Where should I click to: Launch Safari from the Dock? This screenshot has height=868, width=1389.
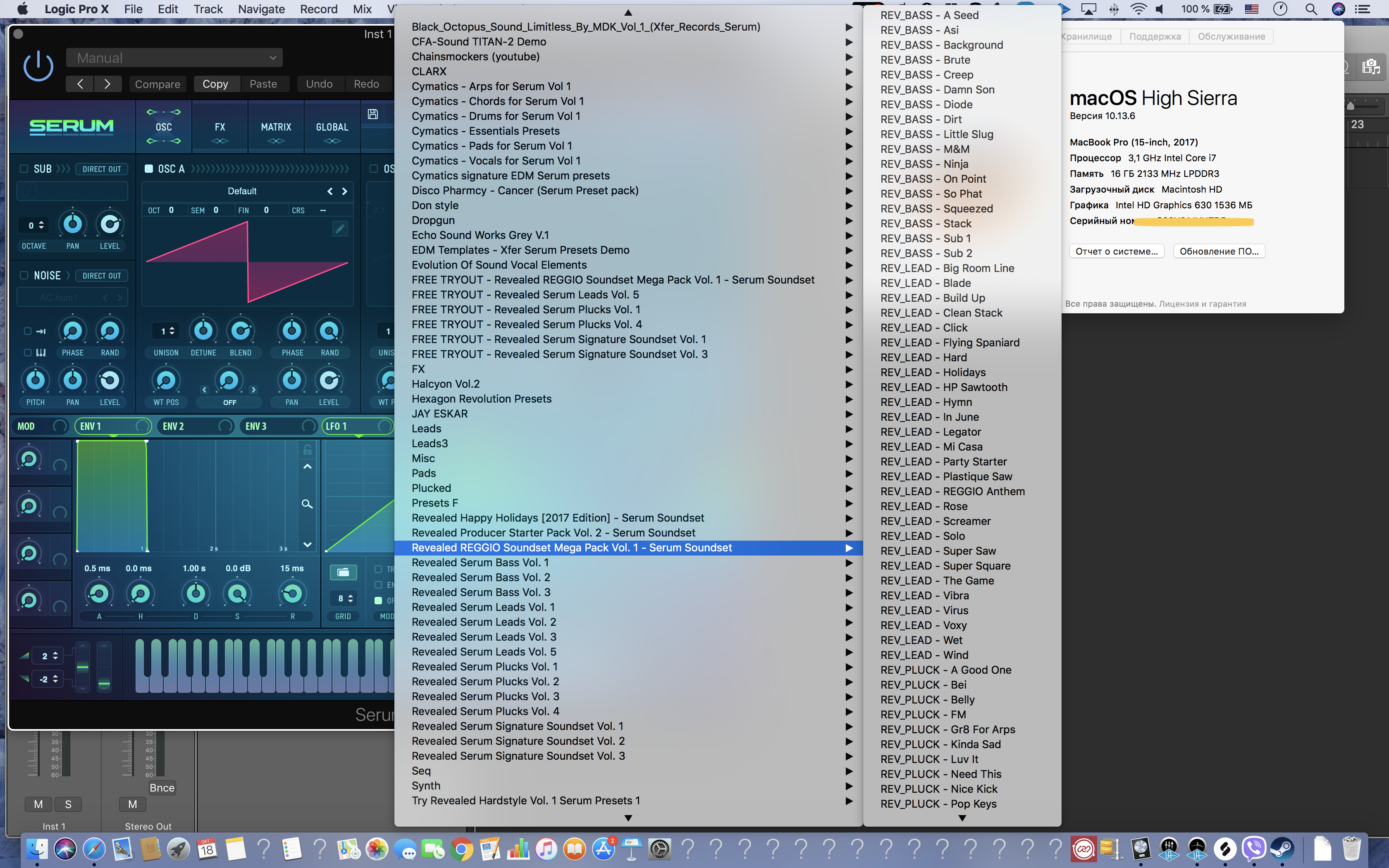tap(93, 849)
